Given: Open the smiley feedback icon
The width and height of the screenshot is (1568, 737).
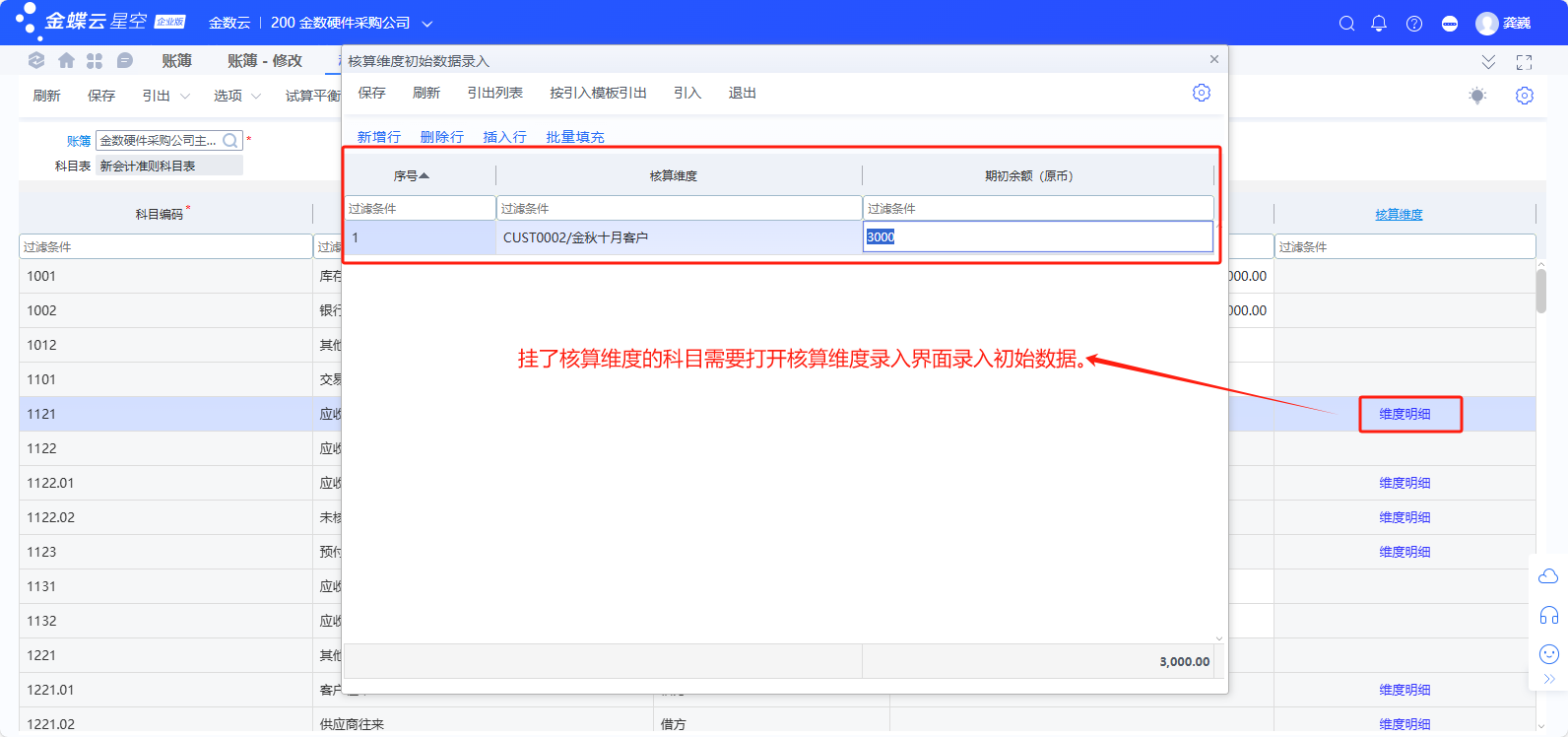Looking at the screenshot, I should tap(1548, 654).
